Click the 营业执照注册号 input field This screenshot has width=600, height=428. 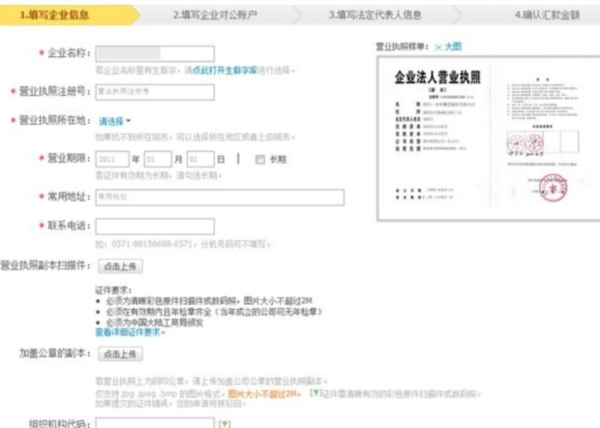[155, 91]
